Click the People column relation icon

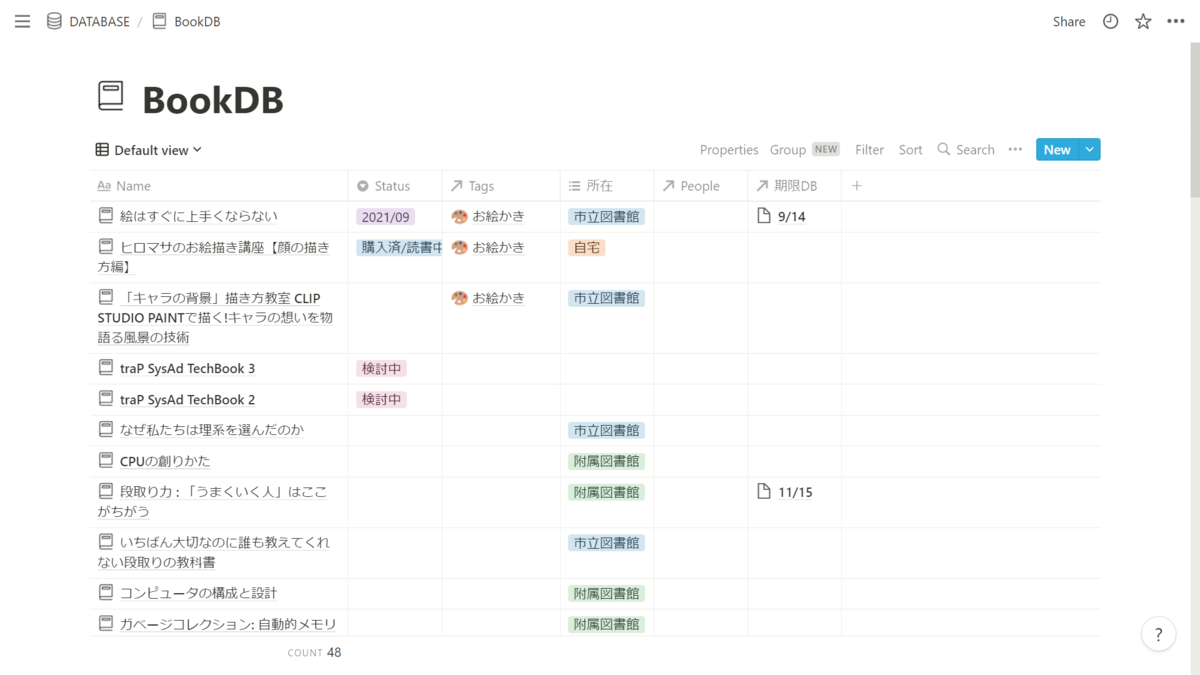[669, 186]
